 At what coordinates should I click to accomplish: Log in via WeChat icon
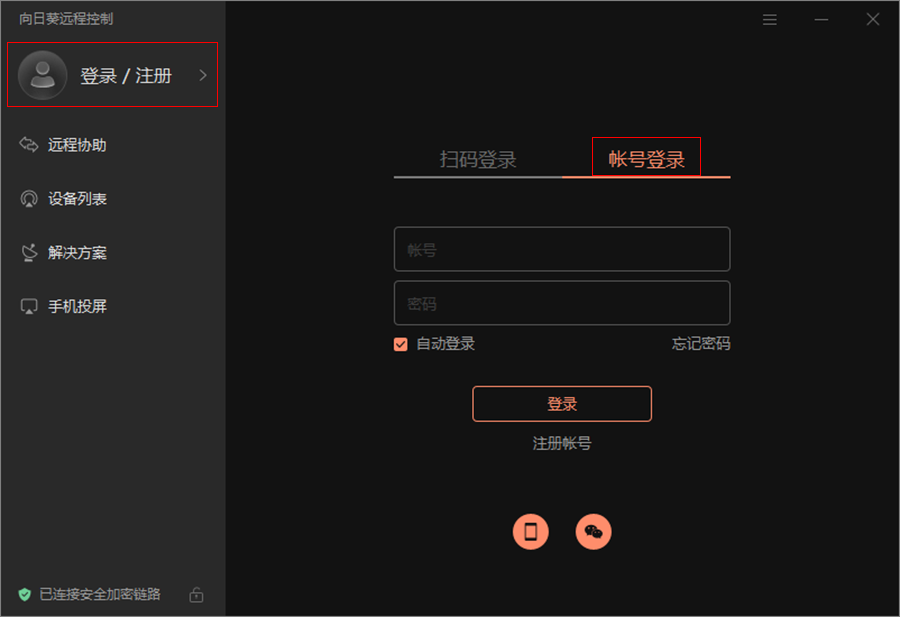(593, 531)
